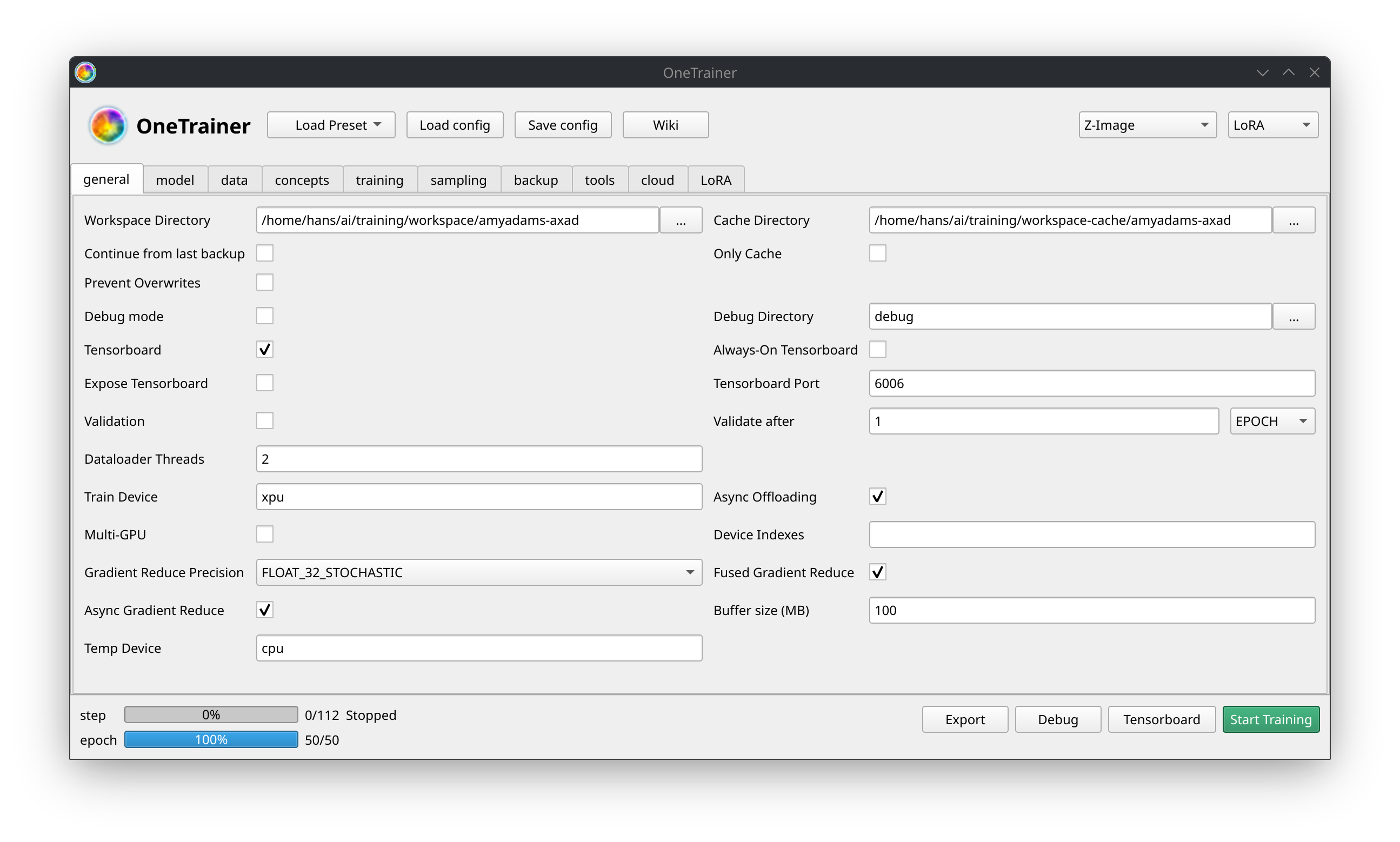Focus the Debug Directory field

[x=1070, y=316]
